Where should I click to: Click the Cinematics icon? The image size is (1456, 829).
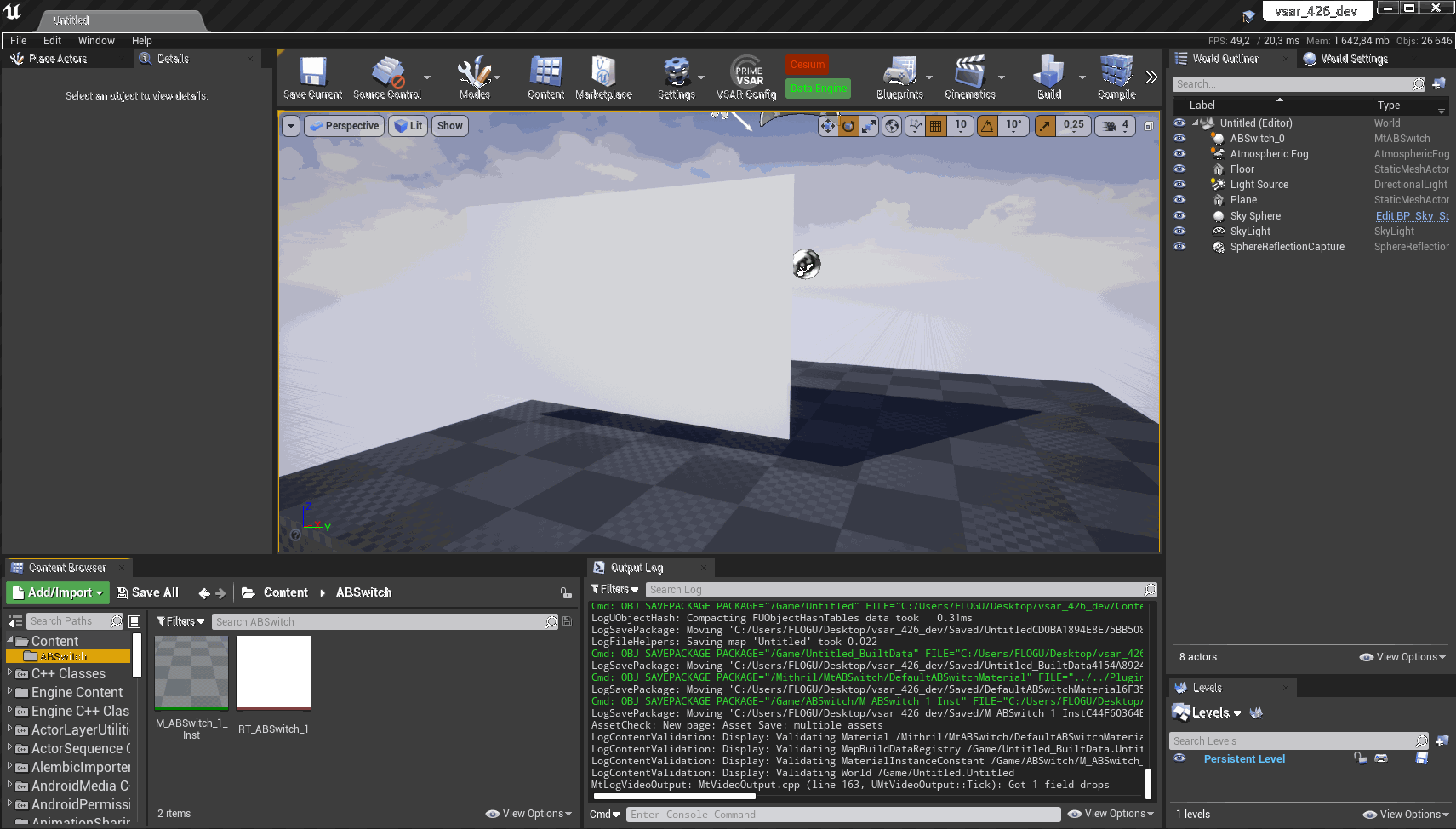click(x=970, y=75)
